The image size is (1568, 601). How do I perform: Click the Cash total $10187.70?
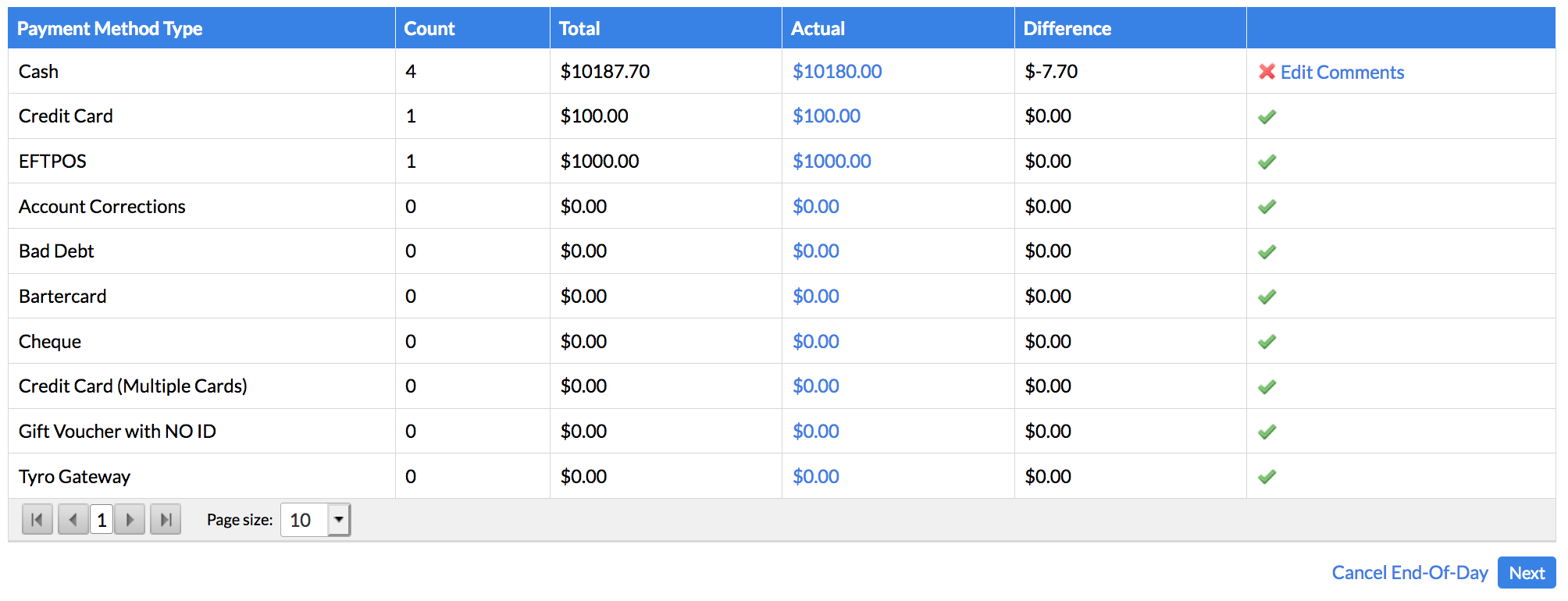605,72
